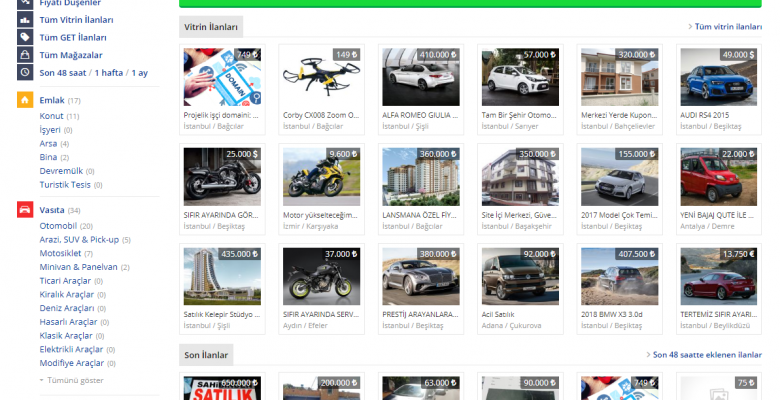Select Klasik Araçlar subcategory

[67, 336]
